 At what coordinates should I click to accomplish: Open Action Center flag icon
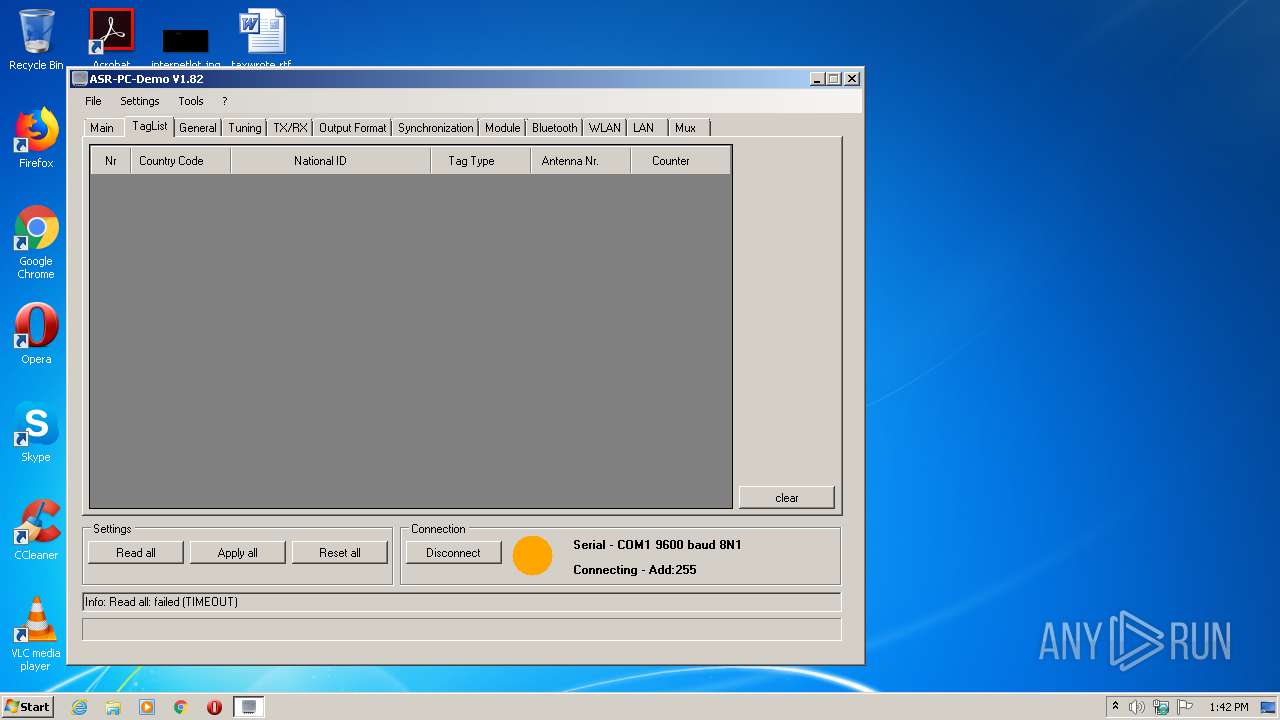(1185, 707)
